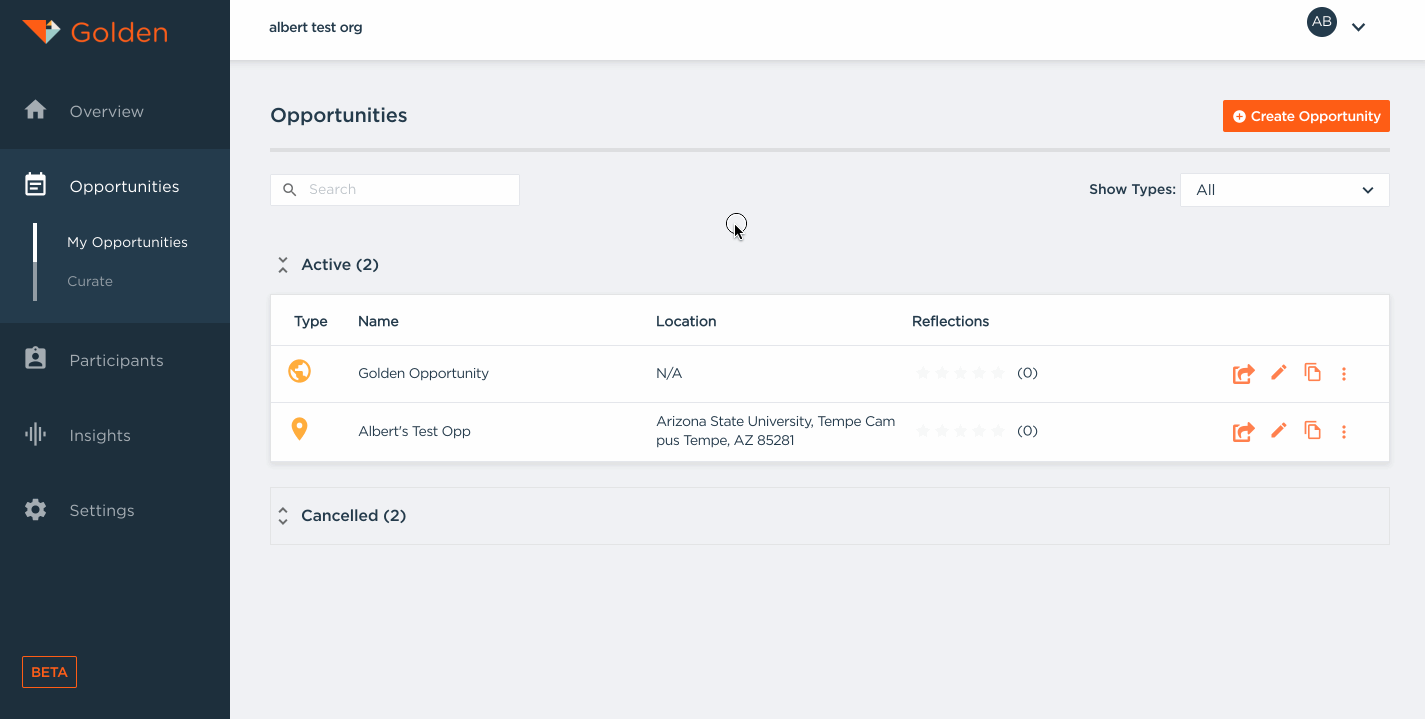Open account menu chevron beside avatar

click(x=1358, y=27)
